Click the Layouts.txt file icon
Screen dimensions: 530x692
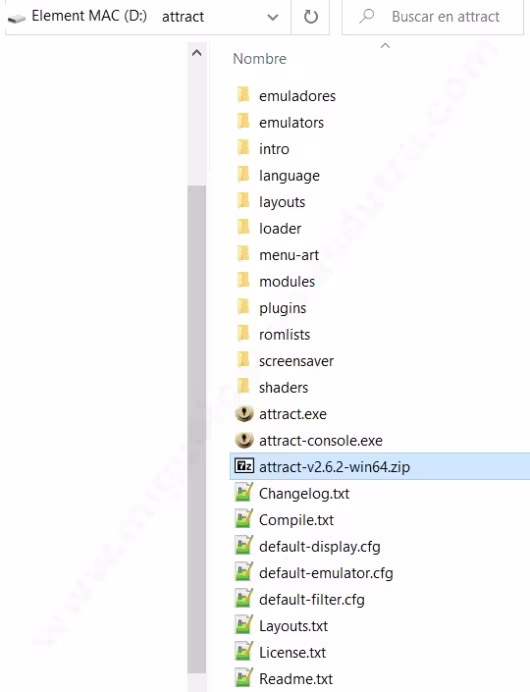coord(244,625)
